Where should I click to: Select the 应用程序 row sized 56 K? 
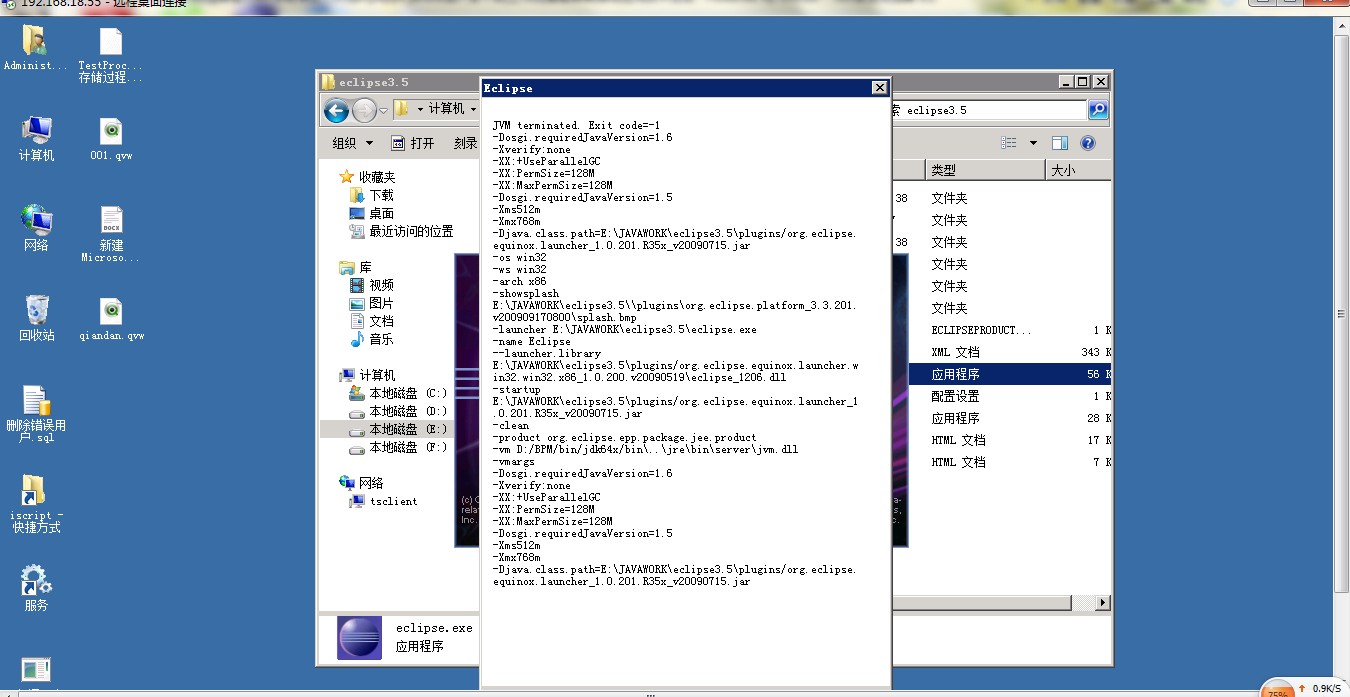tap(1009, 374)
